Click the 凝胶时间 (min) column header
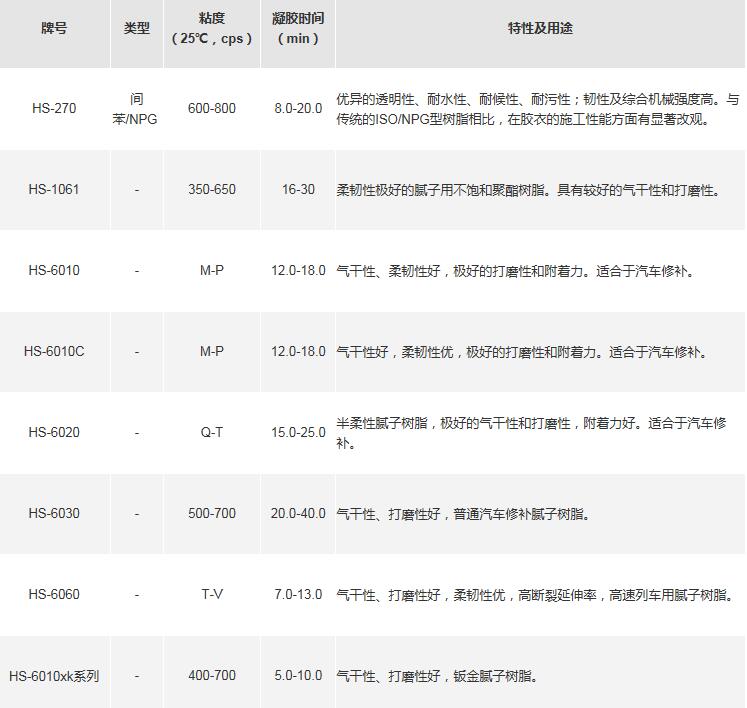This screenshot has height=708, width=747. coord(298,28)
